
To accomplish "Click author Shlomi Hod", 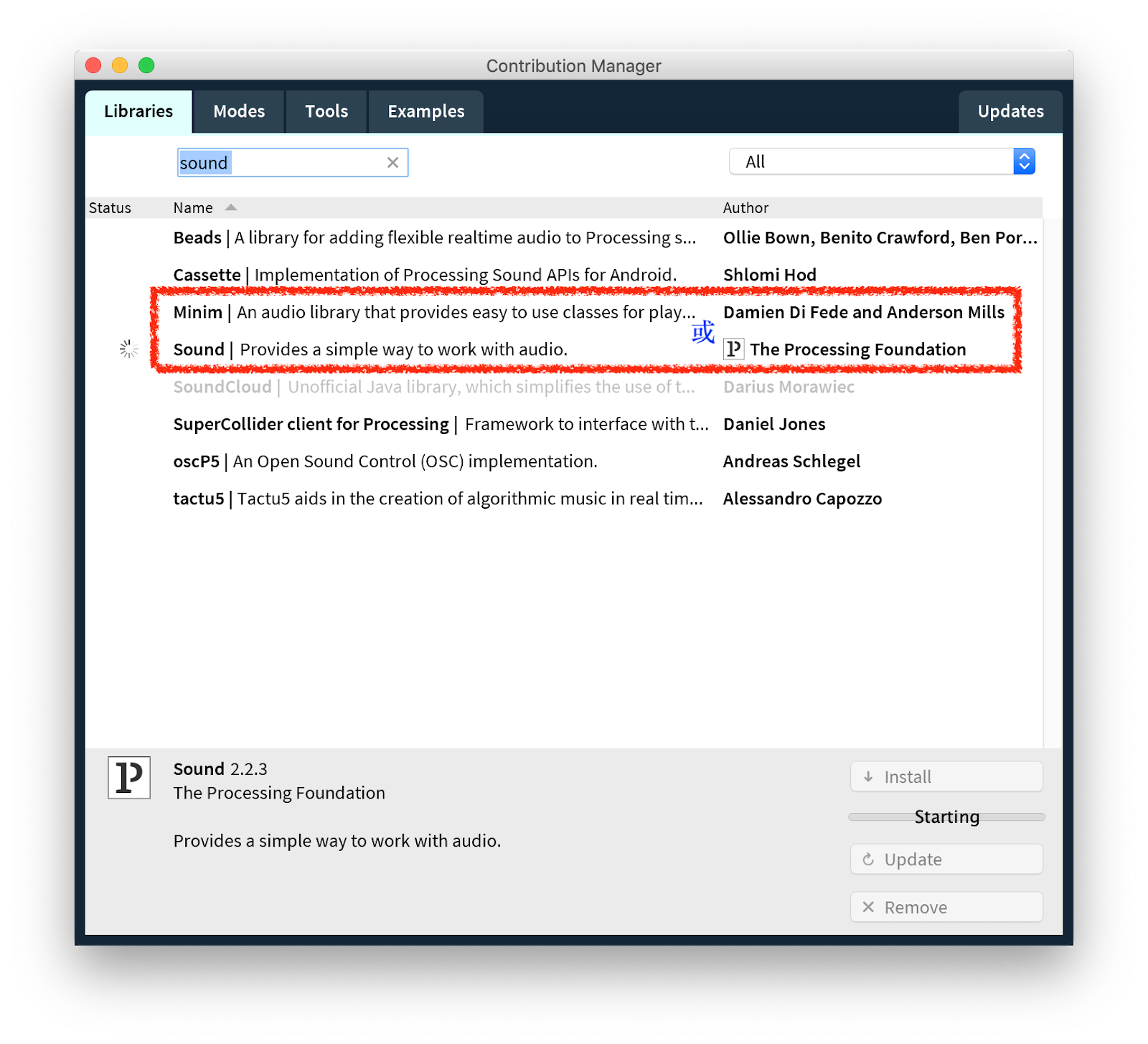I will coord(770,275).
